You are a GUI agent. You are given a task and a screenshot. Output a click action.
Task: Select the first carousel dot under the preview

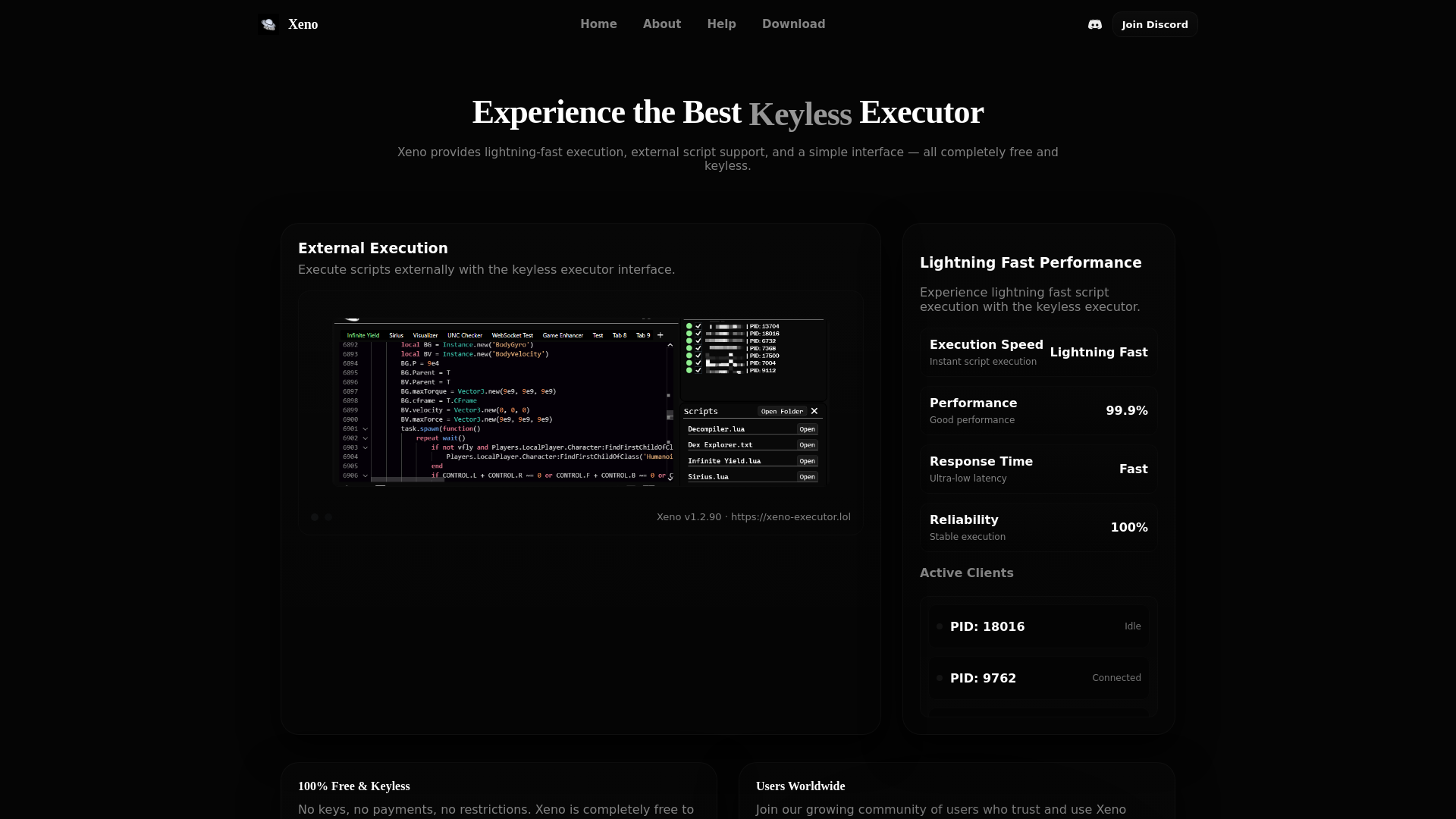tap(315, 517)
